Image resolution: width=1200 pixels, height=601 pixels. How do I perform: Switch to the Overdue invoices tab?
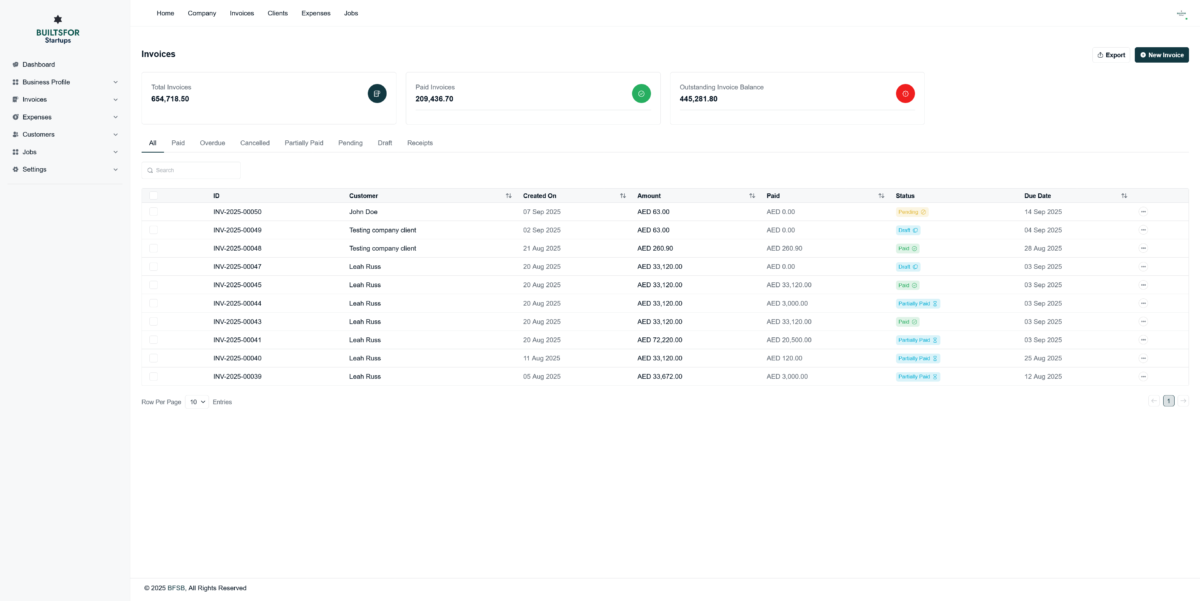[x=212, y=143]
